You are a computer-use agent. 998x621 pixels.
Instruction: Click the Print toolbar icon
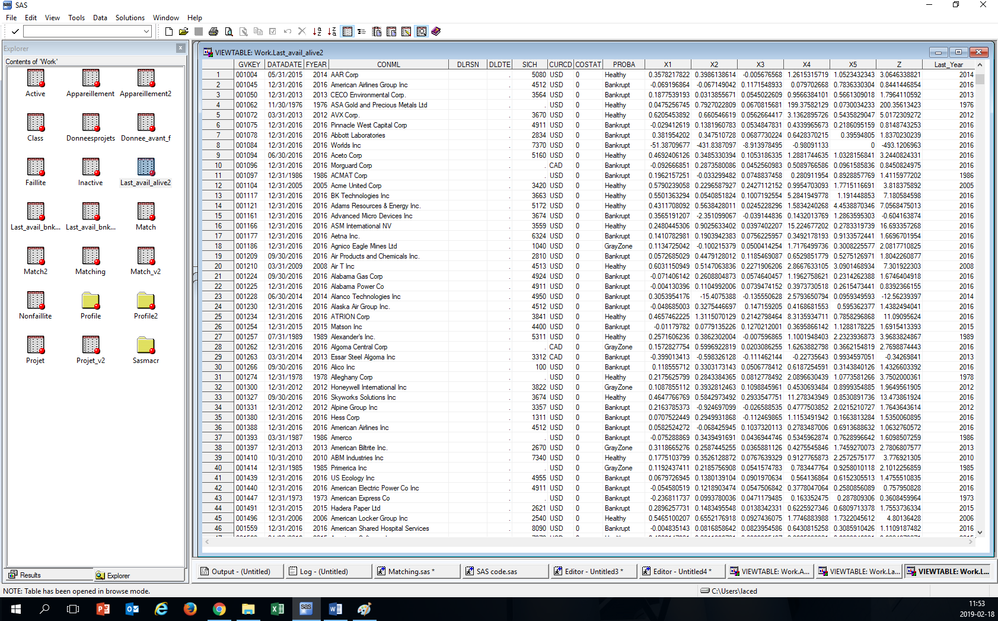click(212, 32)
